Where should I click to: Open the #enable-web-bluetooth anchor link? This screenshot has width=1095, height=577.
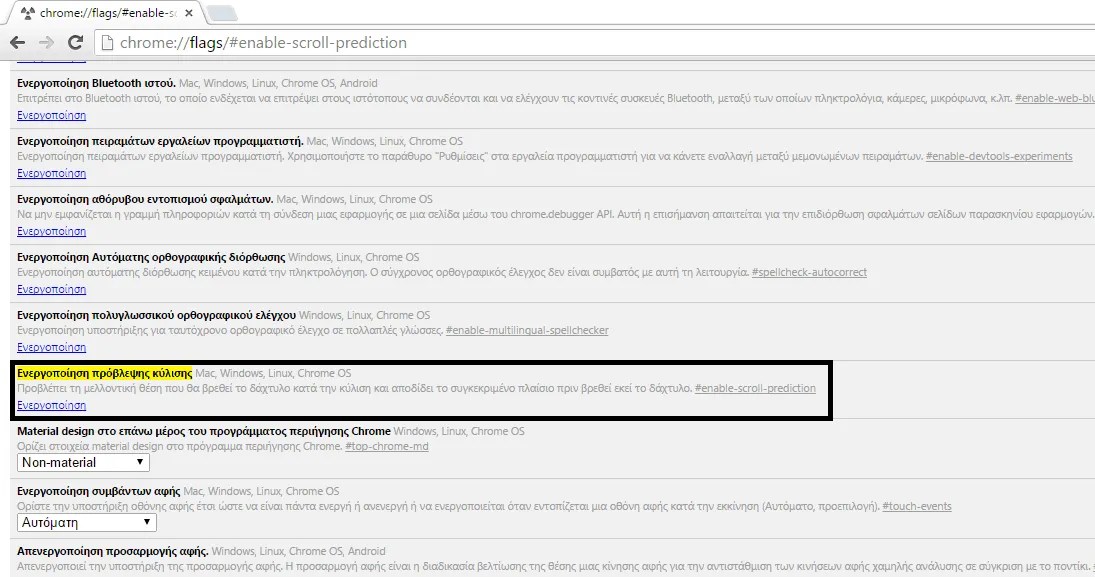(x=1054, y=98)
